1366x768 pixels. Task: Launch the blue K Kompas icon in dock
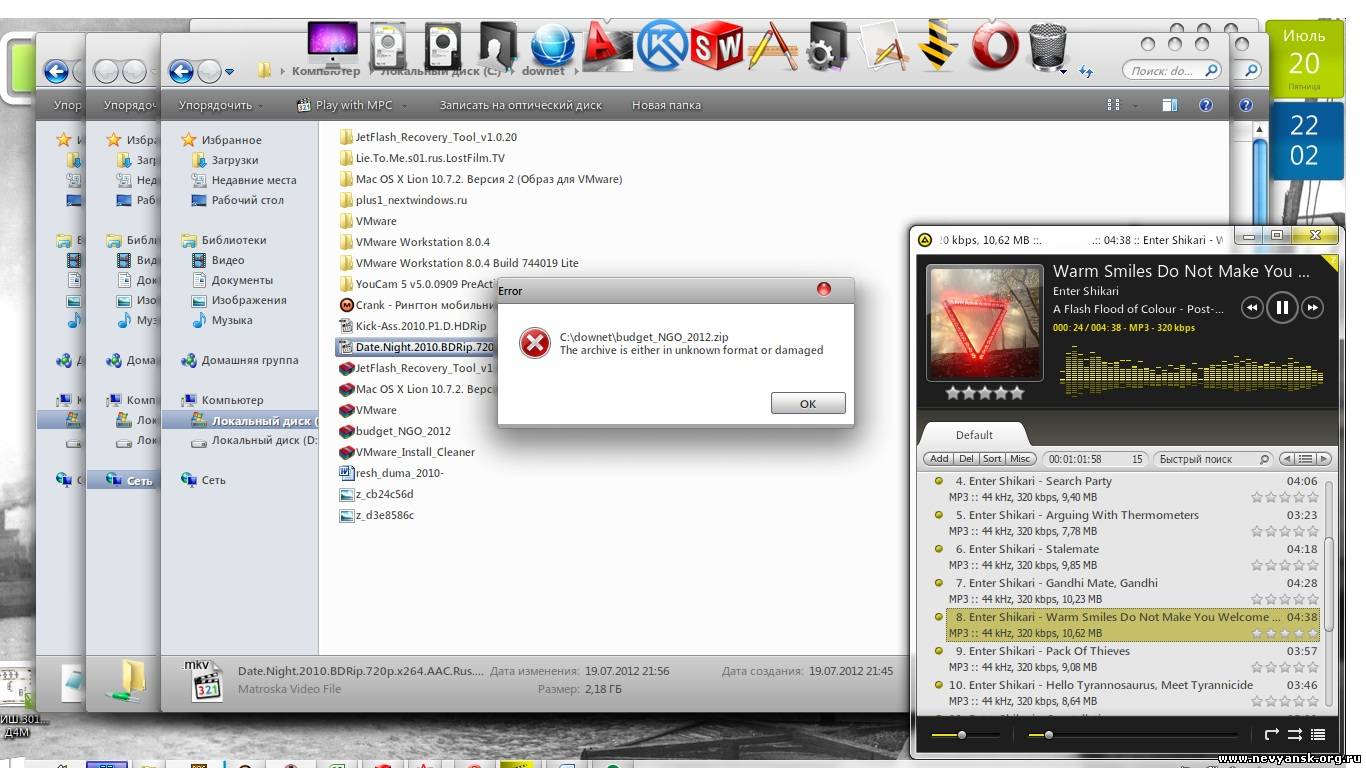662,45
